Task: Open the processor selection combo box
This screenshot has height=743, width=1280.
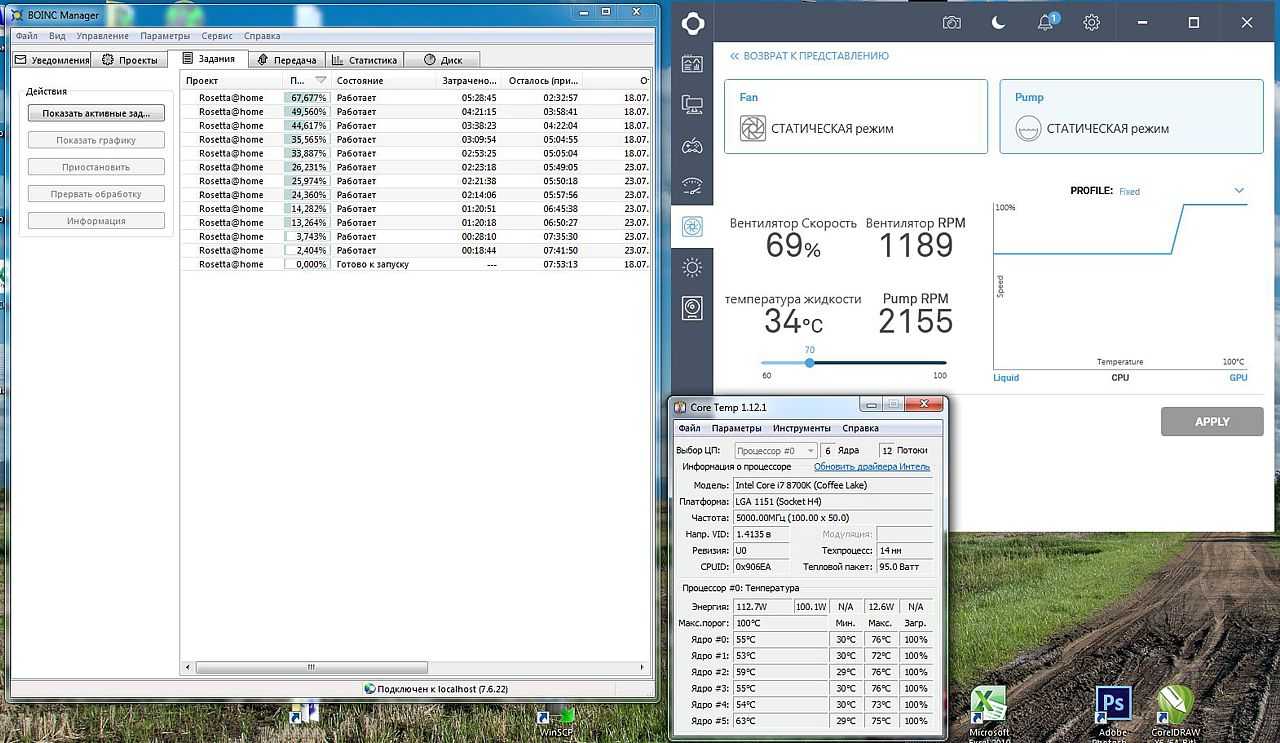Action: coord(775,451)
